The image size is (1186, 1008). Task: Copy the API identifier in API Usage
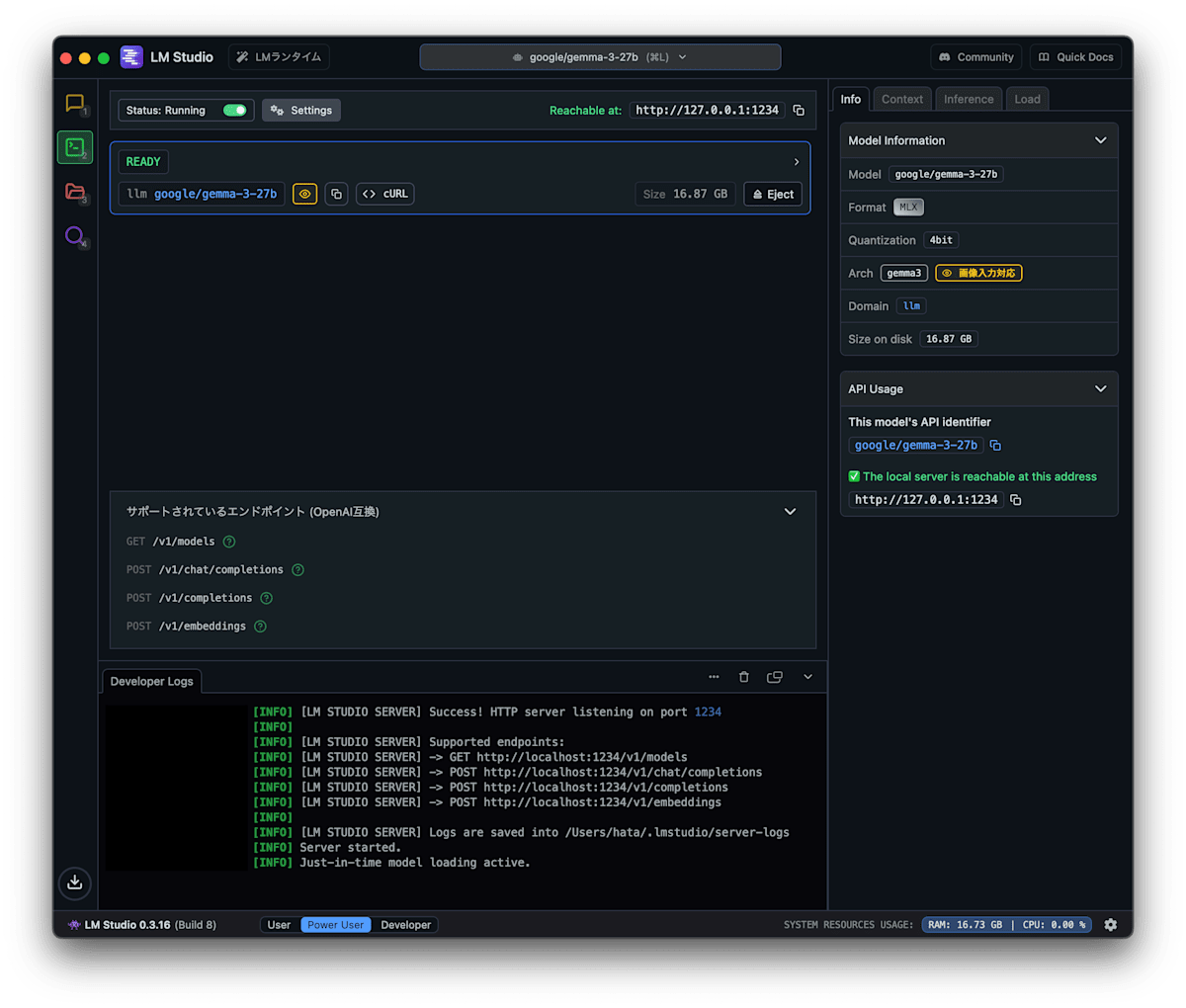[x=995, y=446]
